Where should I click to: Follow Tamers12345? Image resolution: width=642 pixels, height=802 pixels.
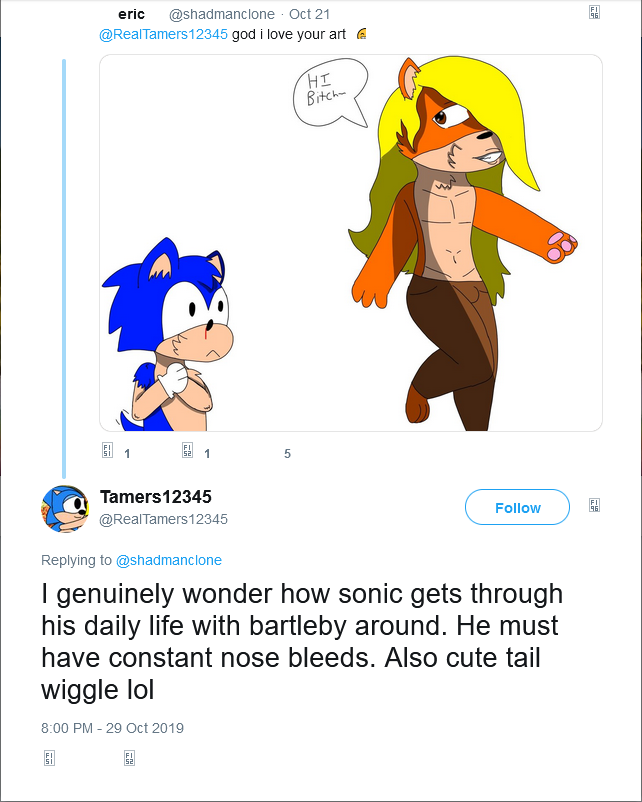pyautogui.click(x=517, y=508)
